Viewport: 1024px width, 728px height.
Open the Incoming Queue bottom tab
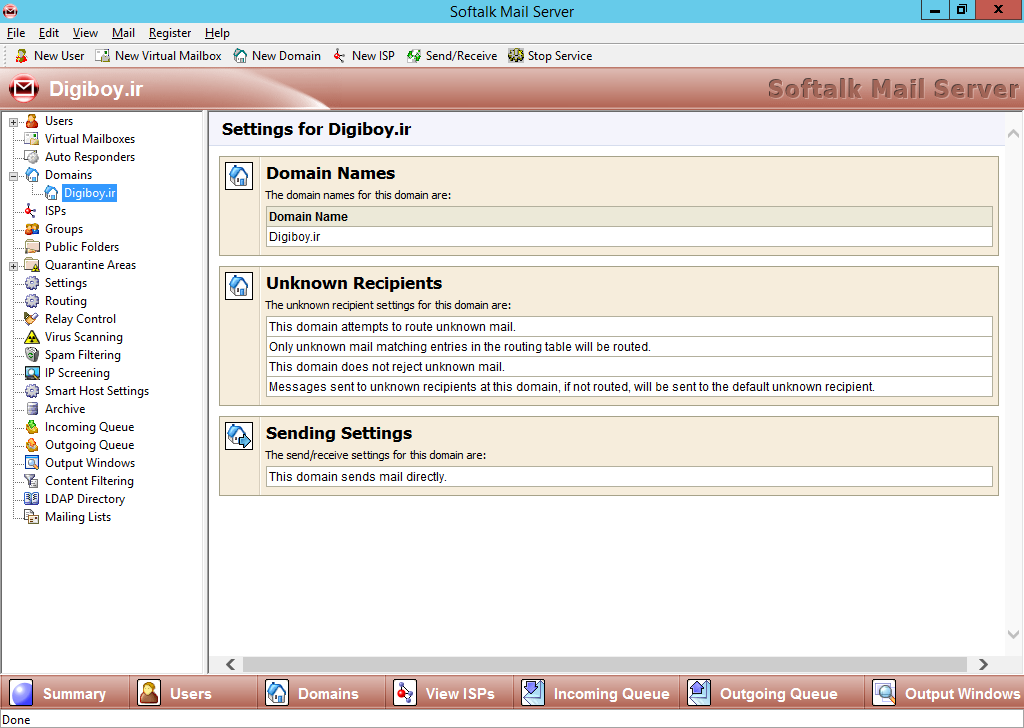(596, 693)
